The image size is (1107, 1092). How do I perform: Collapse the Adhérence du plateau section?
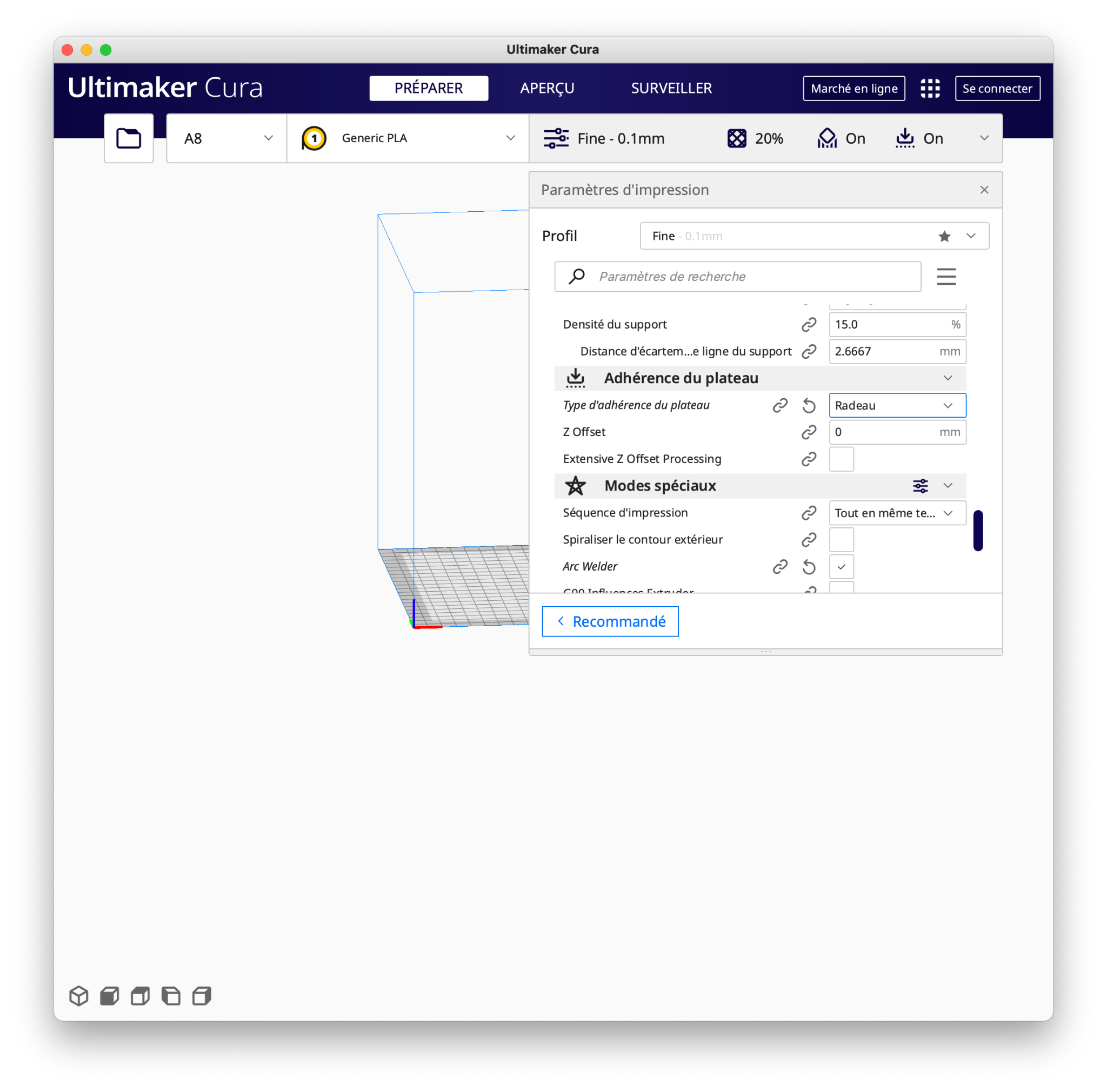coord(948,378)
